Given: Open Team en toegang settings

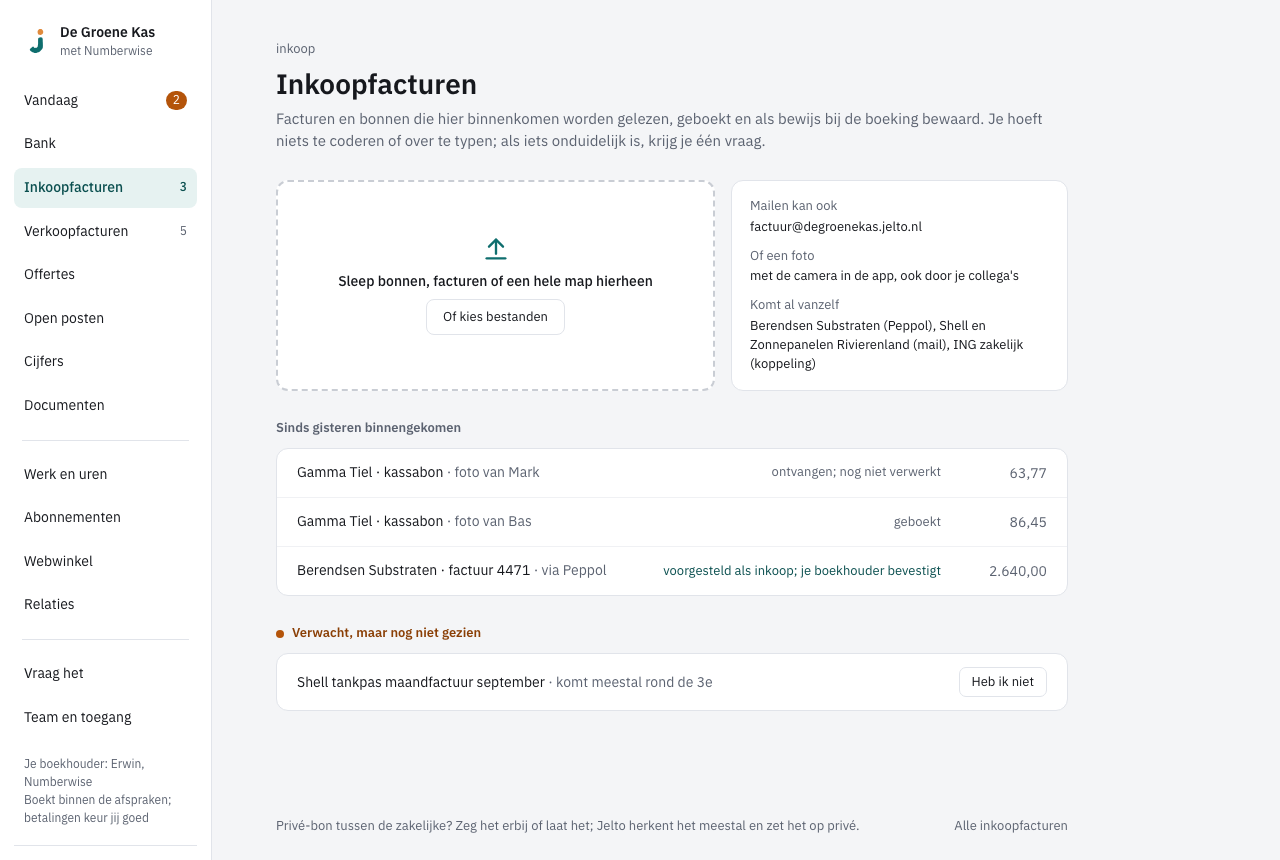Looking at the screenshot, I should tap(105, 717).
